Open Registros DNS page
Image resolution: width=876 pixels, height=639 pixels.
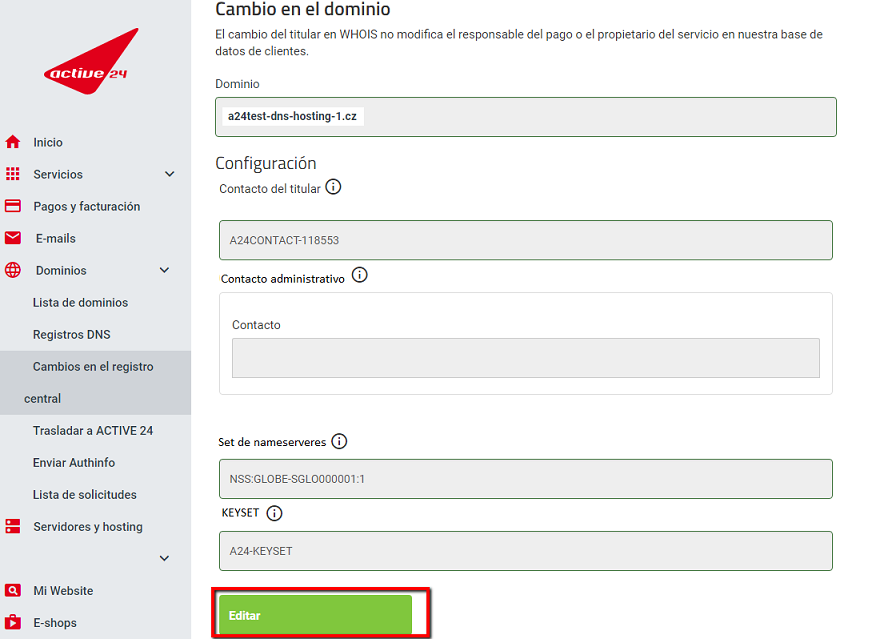tap(72, 335)
